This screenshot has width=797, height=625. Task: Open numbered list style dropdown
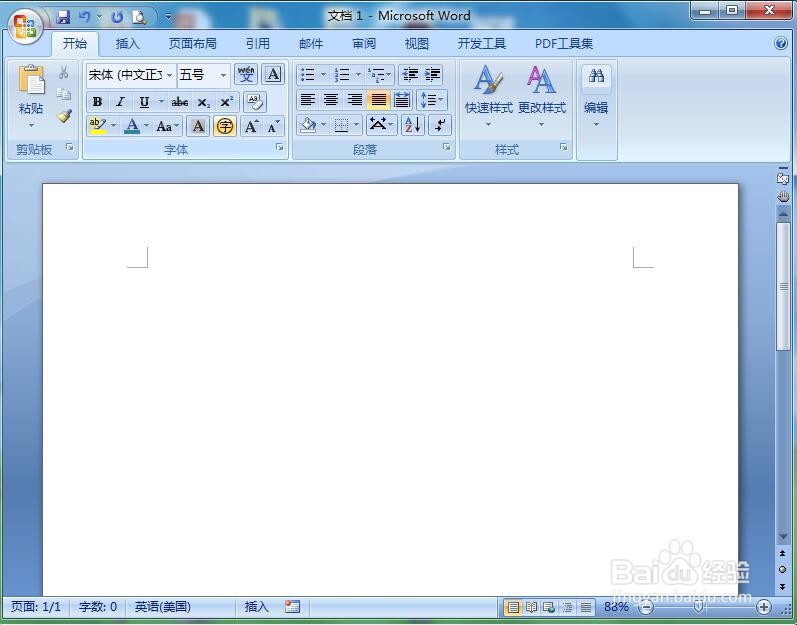(358, 75)
